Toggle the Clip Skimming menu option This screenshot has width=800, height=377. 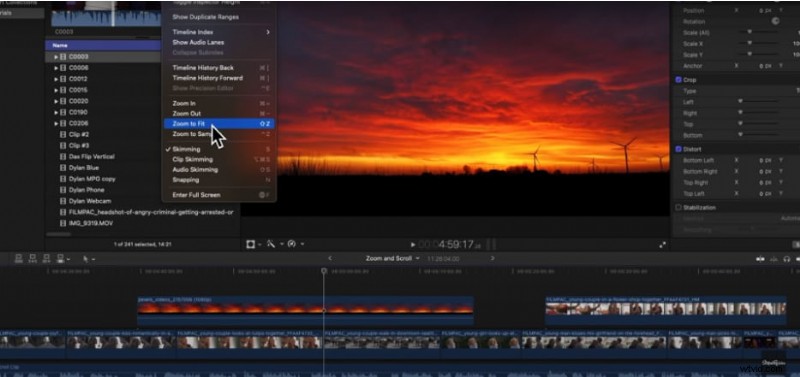click(219, 159)
